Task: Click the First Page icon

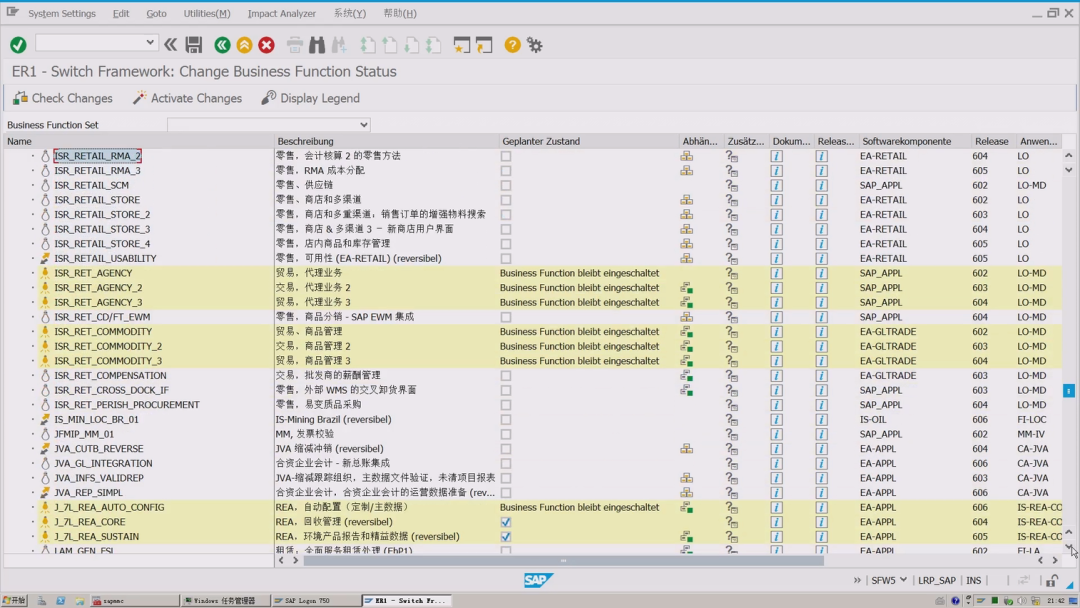Action: pos(367,45)
